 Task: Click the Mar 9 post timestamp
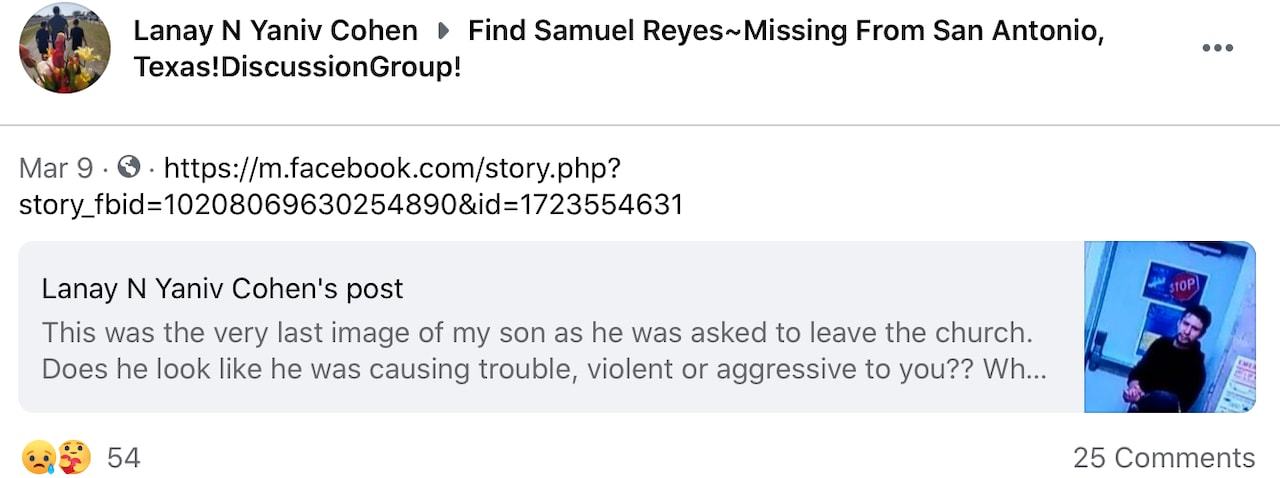click(x=56, y=167)
